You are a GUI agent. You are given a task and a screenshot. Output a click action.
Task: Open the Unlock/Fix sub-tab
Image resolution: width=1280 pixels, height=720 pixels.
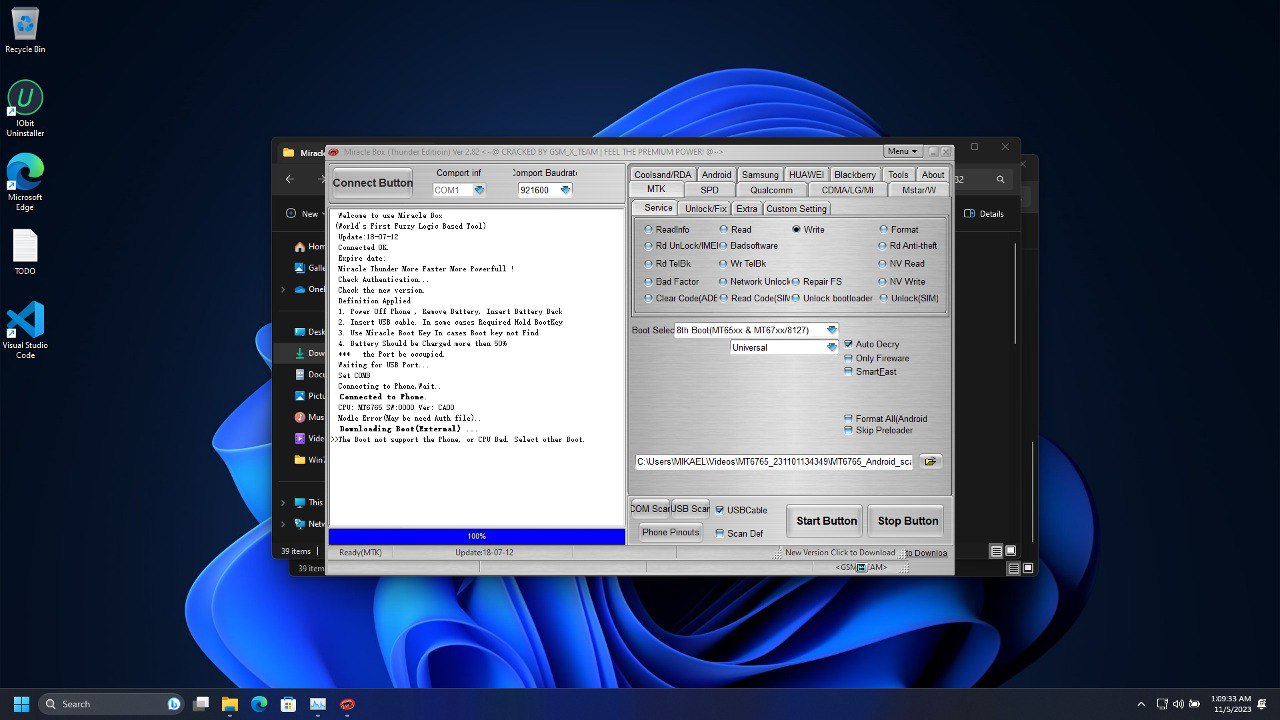click(705, 208)
